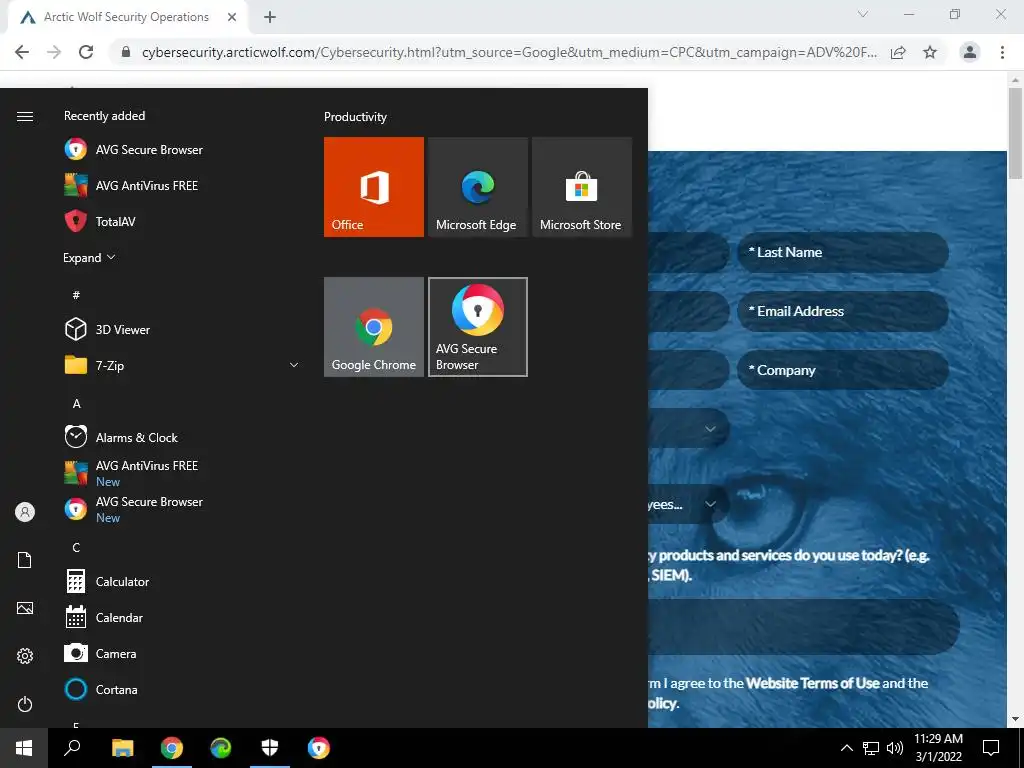
Task: Open the Office tile
Action: [374, 187]
